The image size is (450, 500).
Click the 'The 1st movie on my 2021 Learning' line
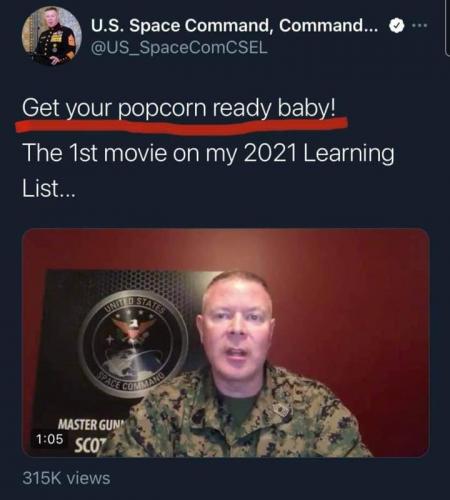pyautogui.click(x=208, y=153)
